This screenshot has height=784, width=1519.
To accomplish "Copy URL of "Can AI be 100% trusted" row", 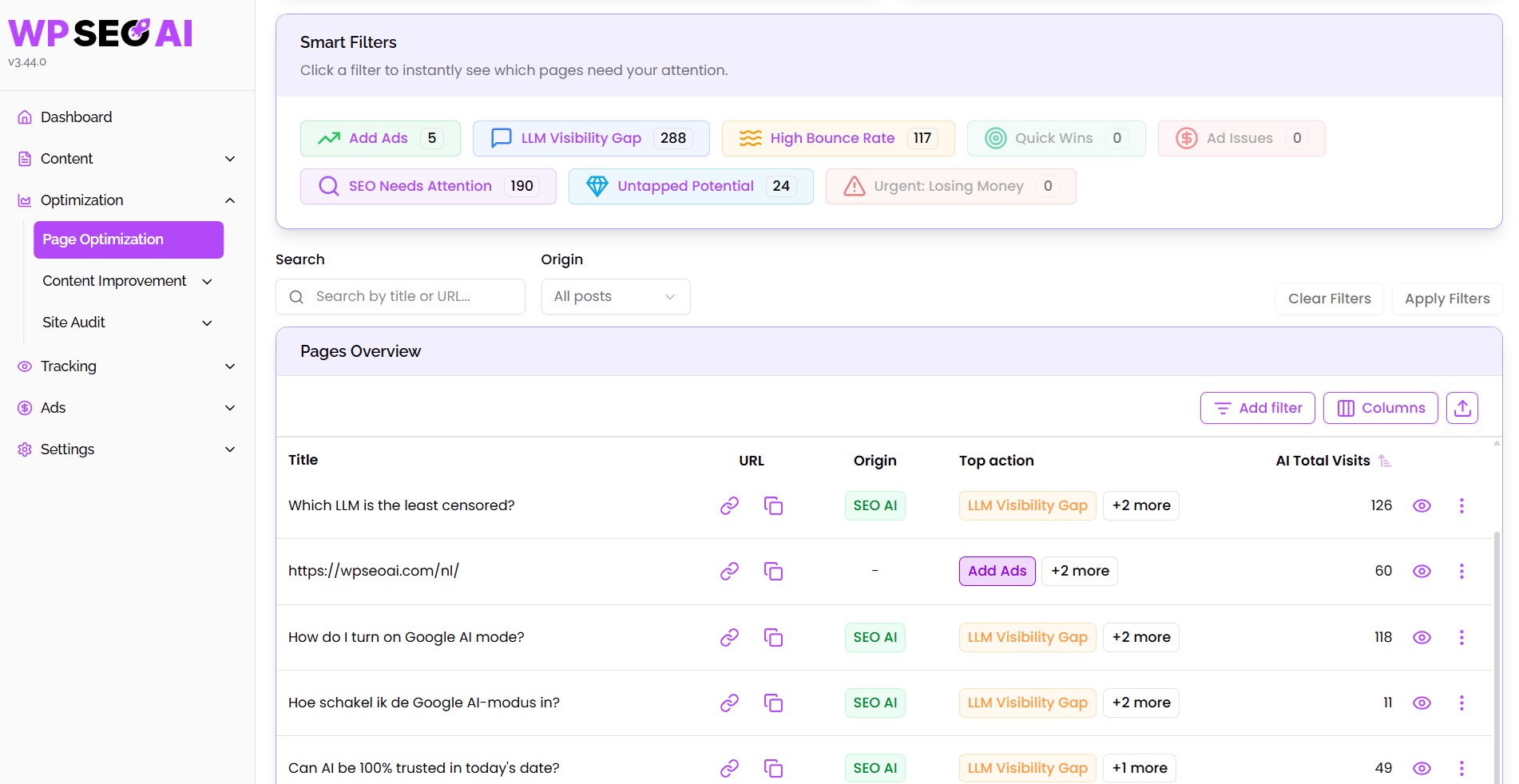I will [x=773, y=768].
